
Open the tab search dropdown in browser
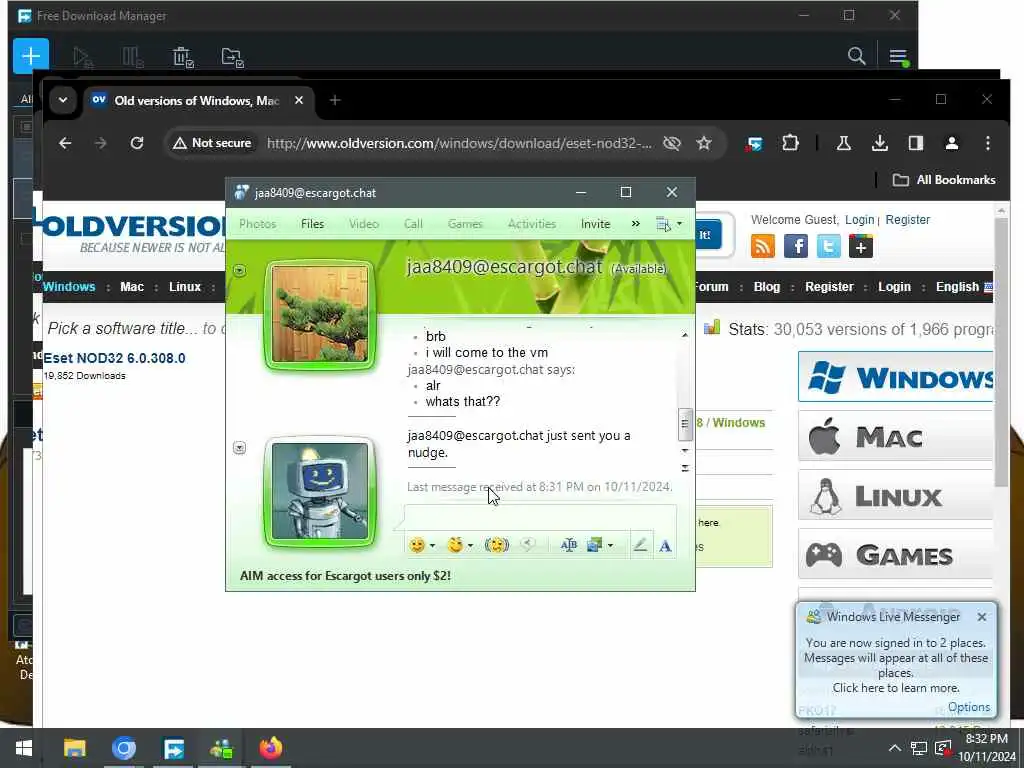[x=63, y=101]
